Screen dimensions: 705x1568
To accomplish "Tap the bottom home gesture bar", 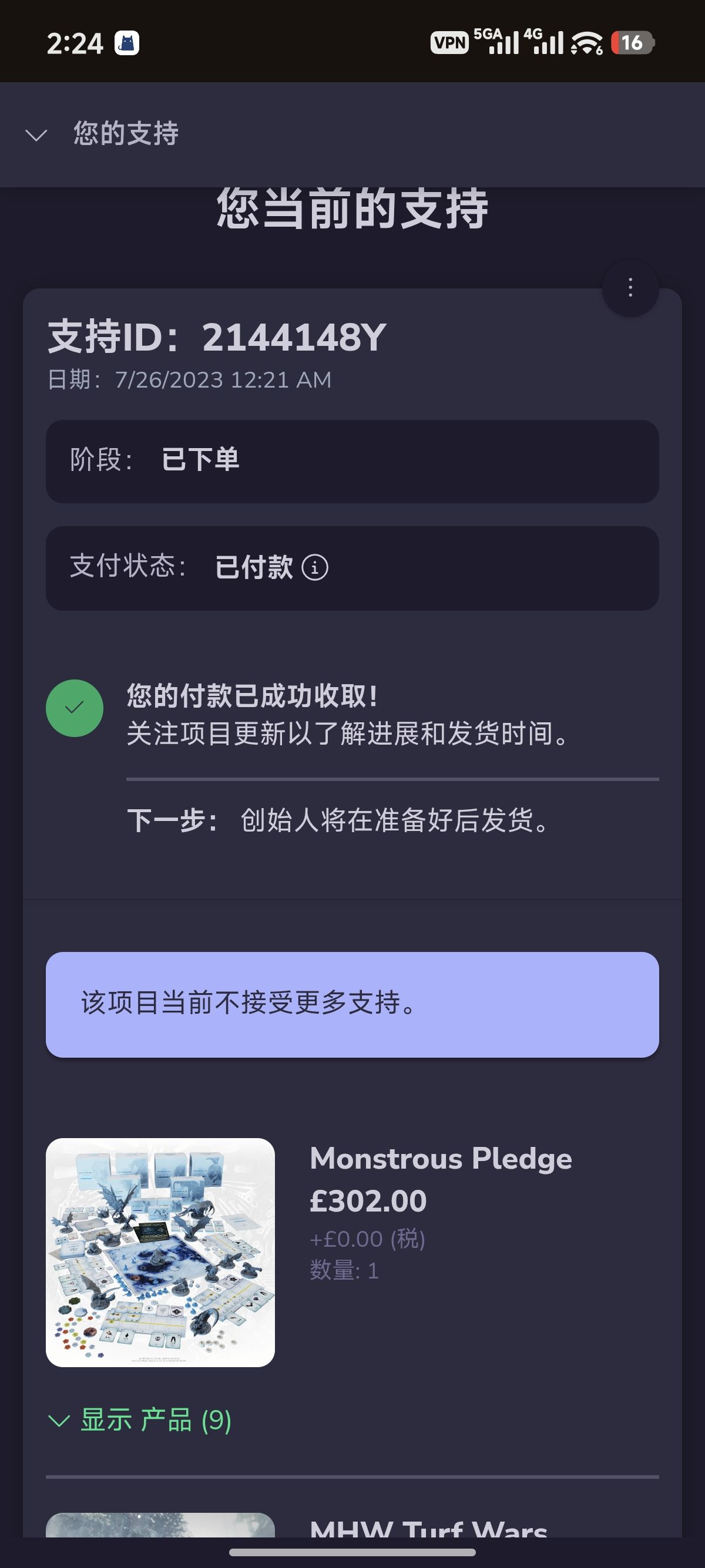I will point(352,1552).
